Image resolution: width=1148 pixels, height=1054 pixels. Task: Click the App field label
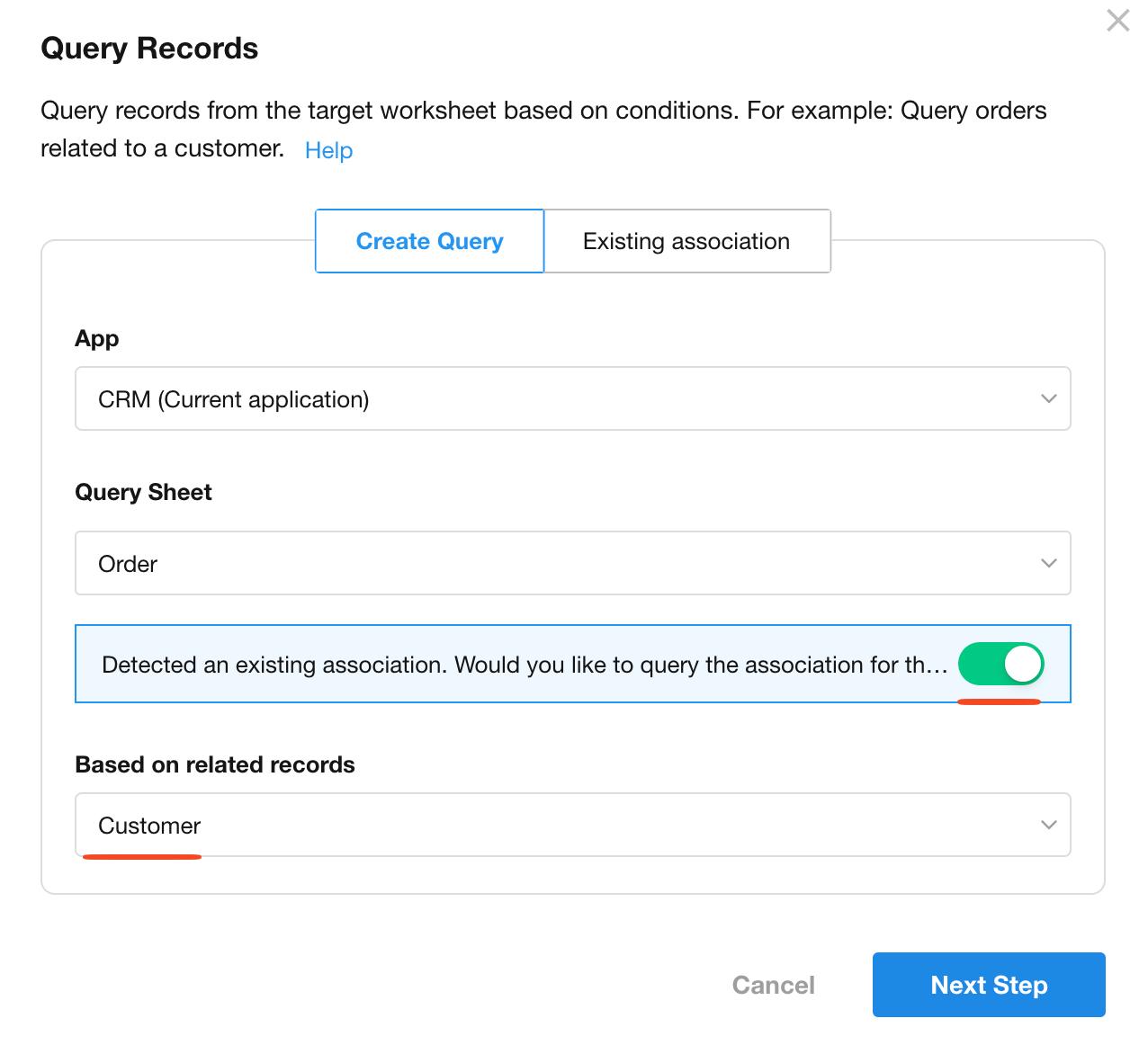pyautogui.click(x=97, y=339)
